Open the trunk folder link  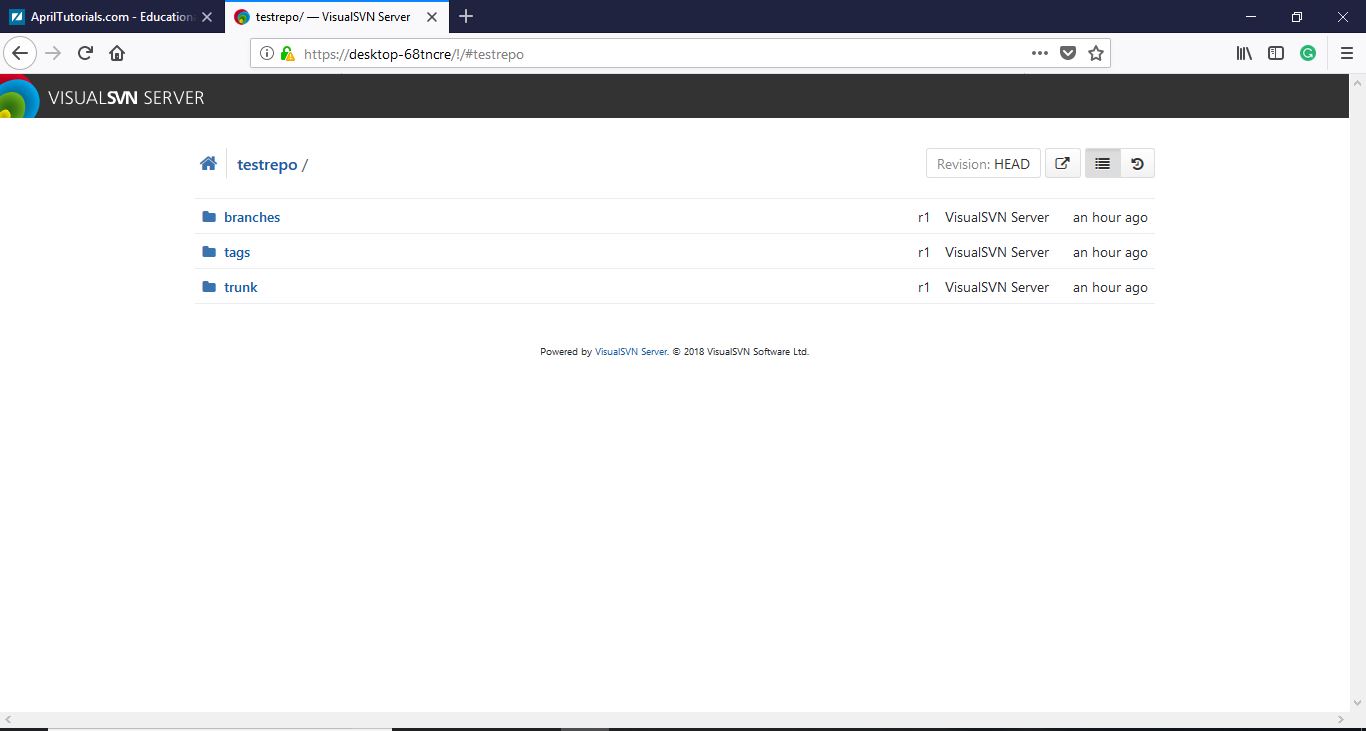pos(240,287)
